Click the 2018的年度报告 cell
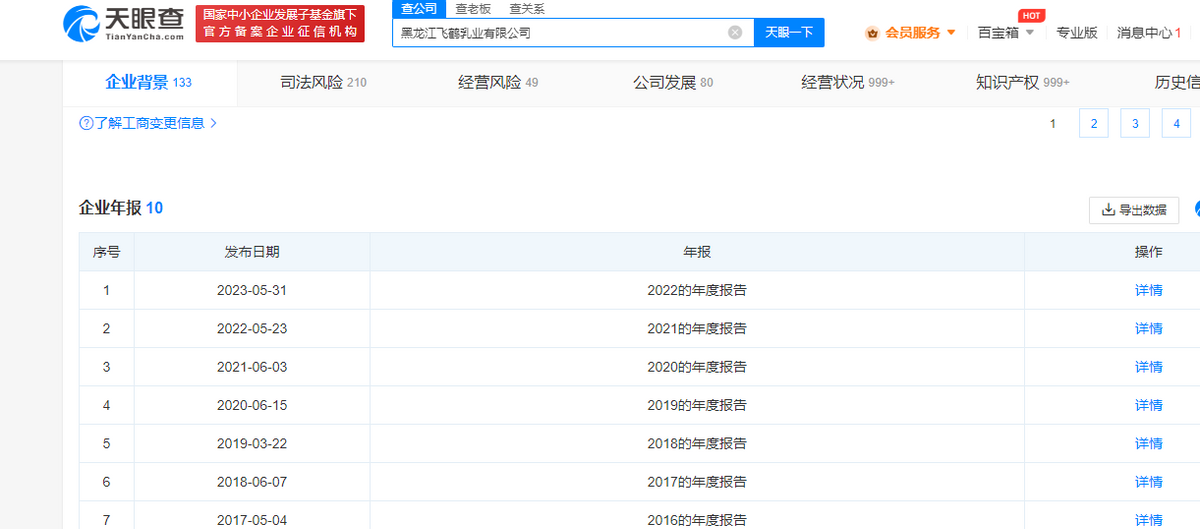The image size is (1200, 529). click(697, 443)
